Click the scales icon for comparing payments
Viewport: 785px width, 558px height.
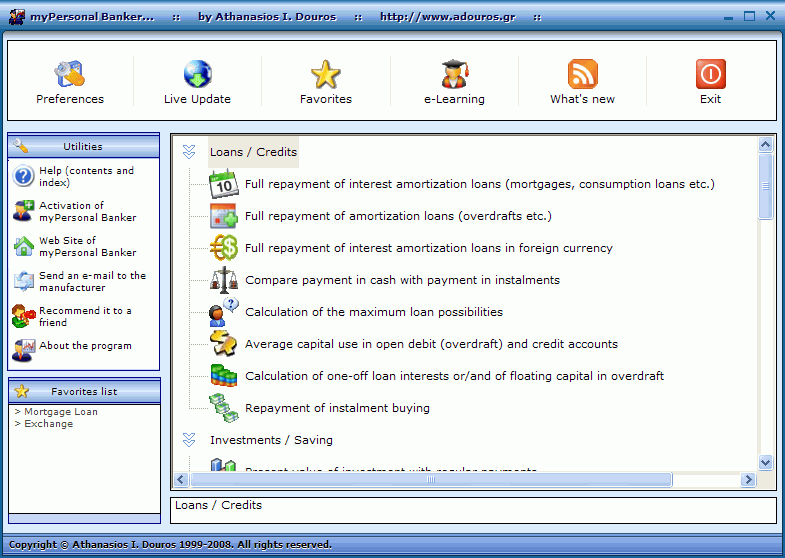(223, 280)
